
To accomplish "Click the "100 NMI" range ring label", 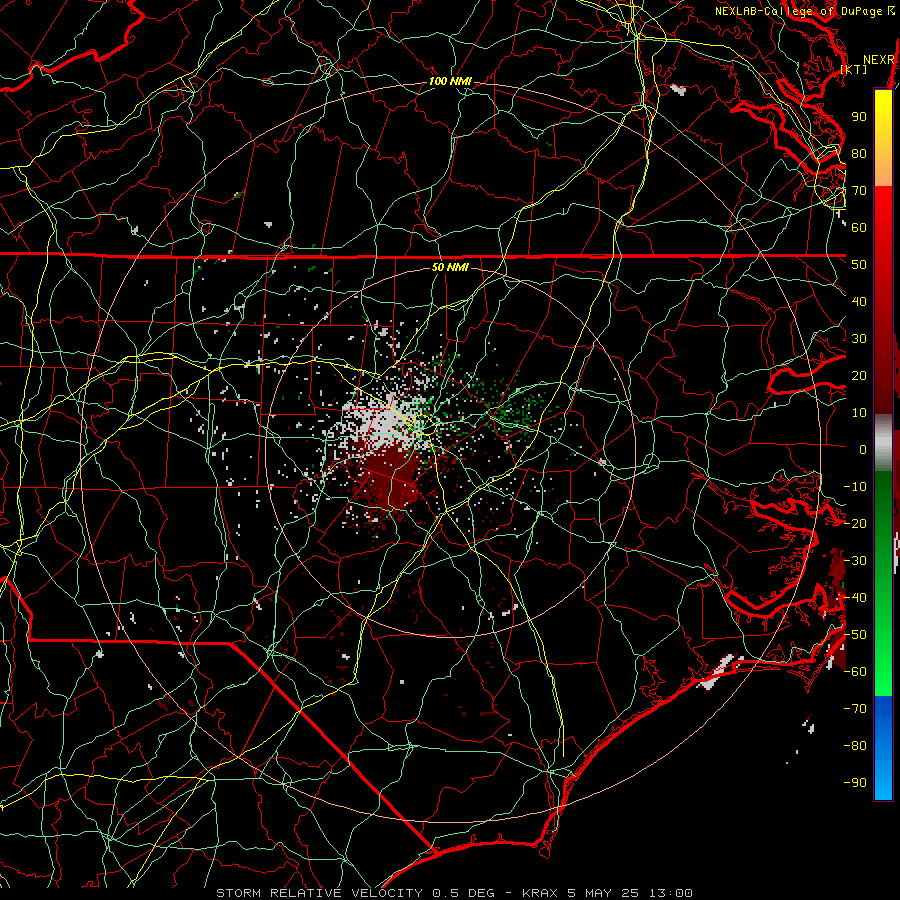I will [x=450, y=82].
